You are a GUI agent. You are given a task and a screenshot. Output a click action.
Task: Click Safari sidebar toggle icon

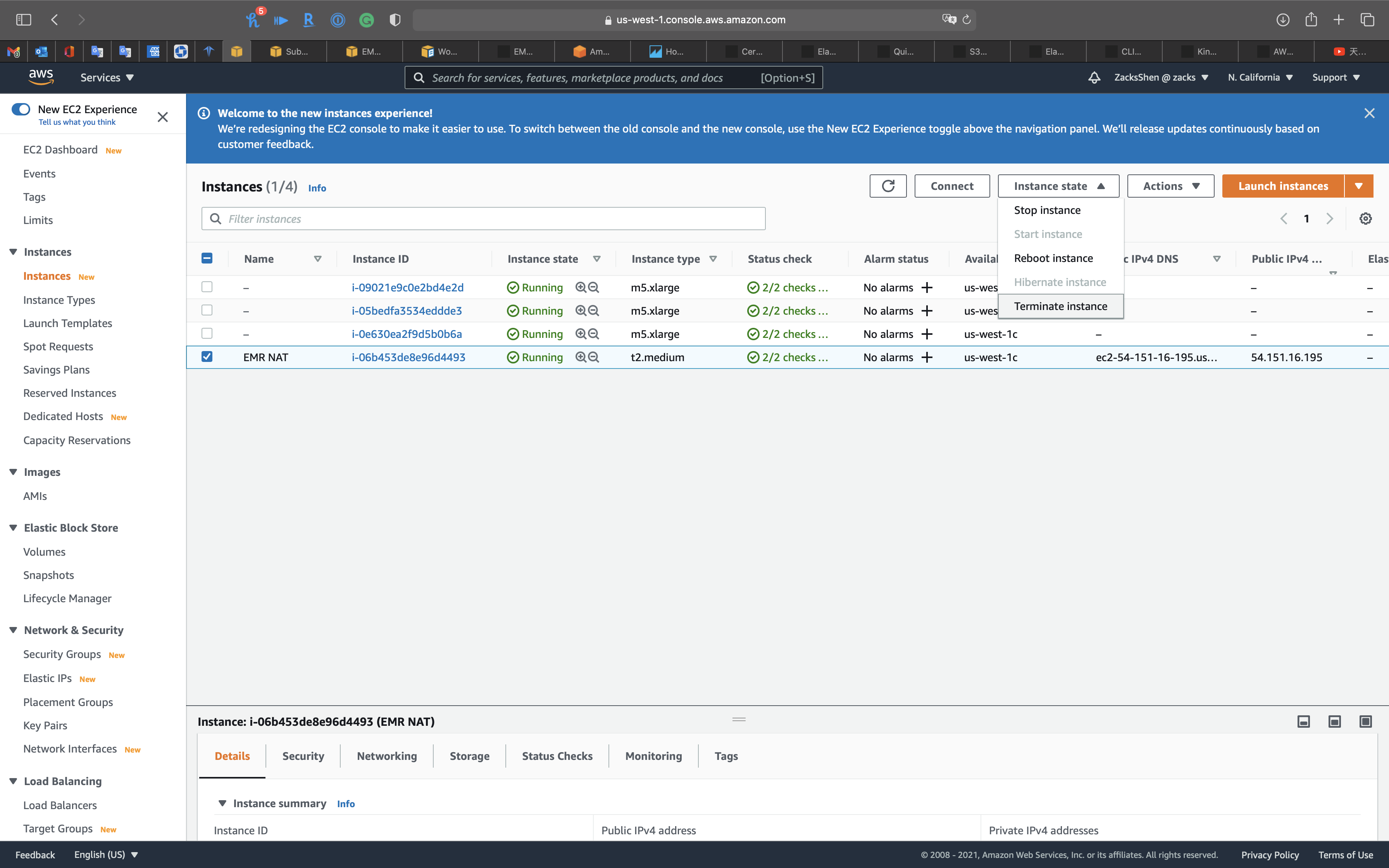click(x=24, y=19)
